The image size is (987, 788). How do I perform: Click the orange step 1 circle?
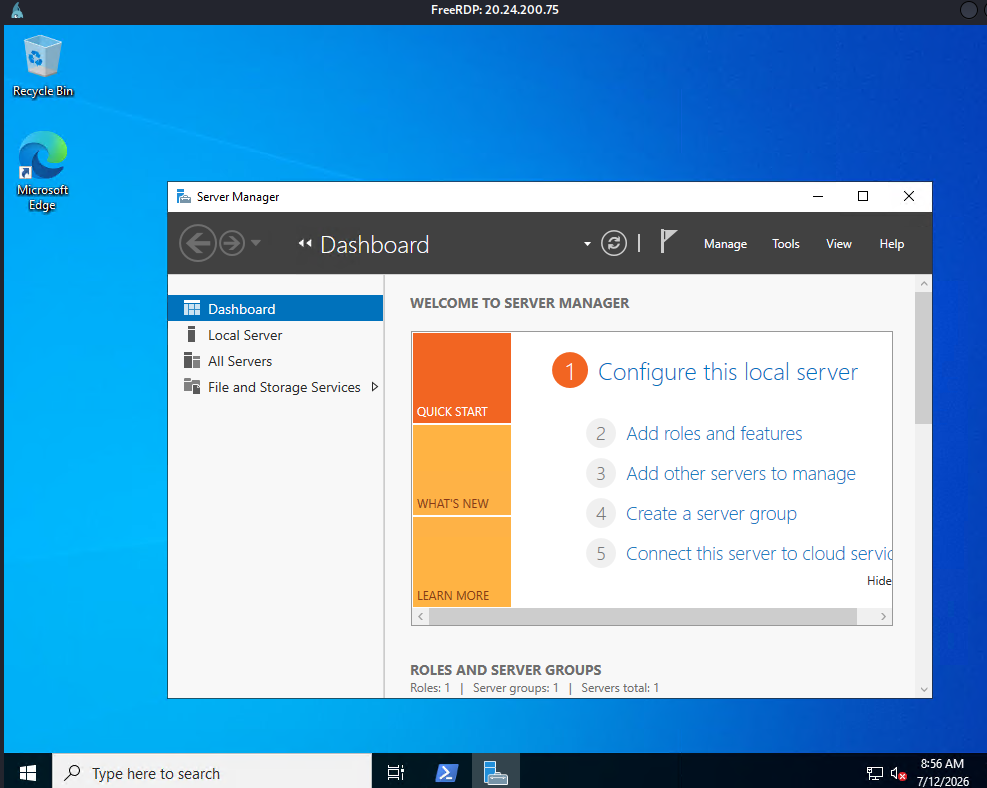(x=570, y=370)
